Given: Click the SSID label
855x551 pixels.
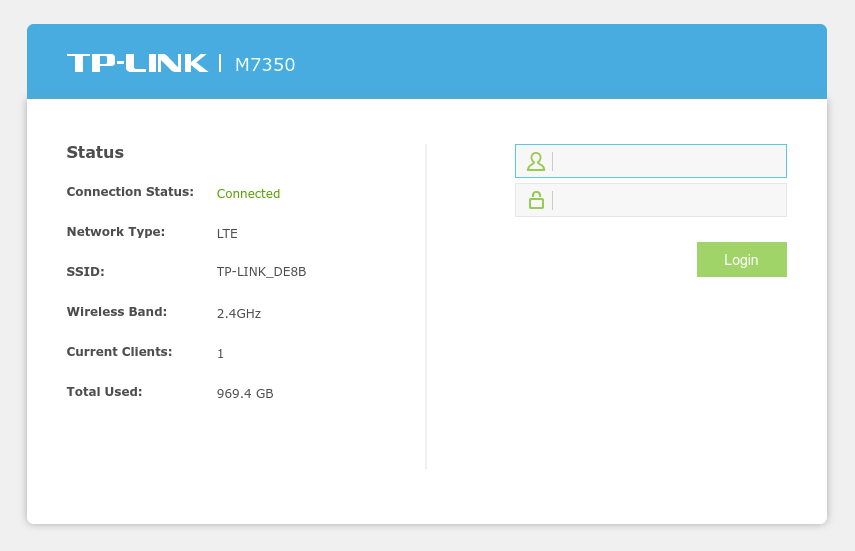Looking at the screenshot, I should (85, 272).
